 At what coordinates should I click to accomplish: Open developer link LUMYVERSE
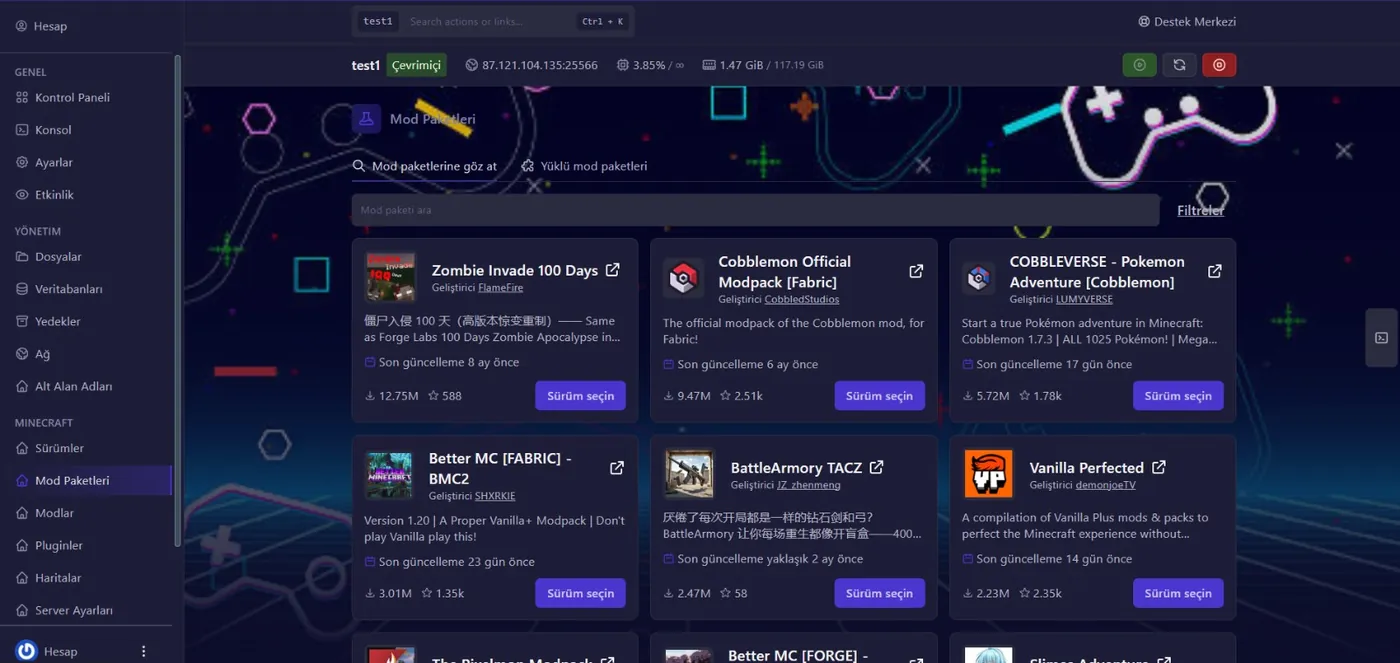[1084, 299]
